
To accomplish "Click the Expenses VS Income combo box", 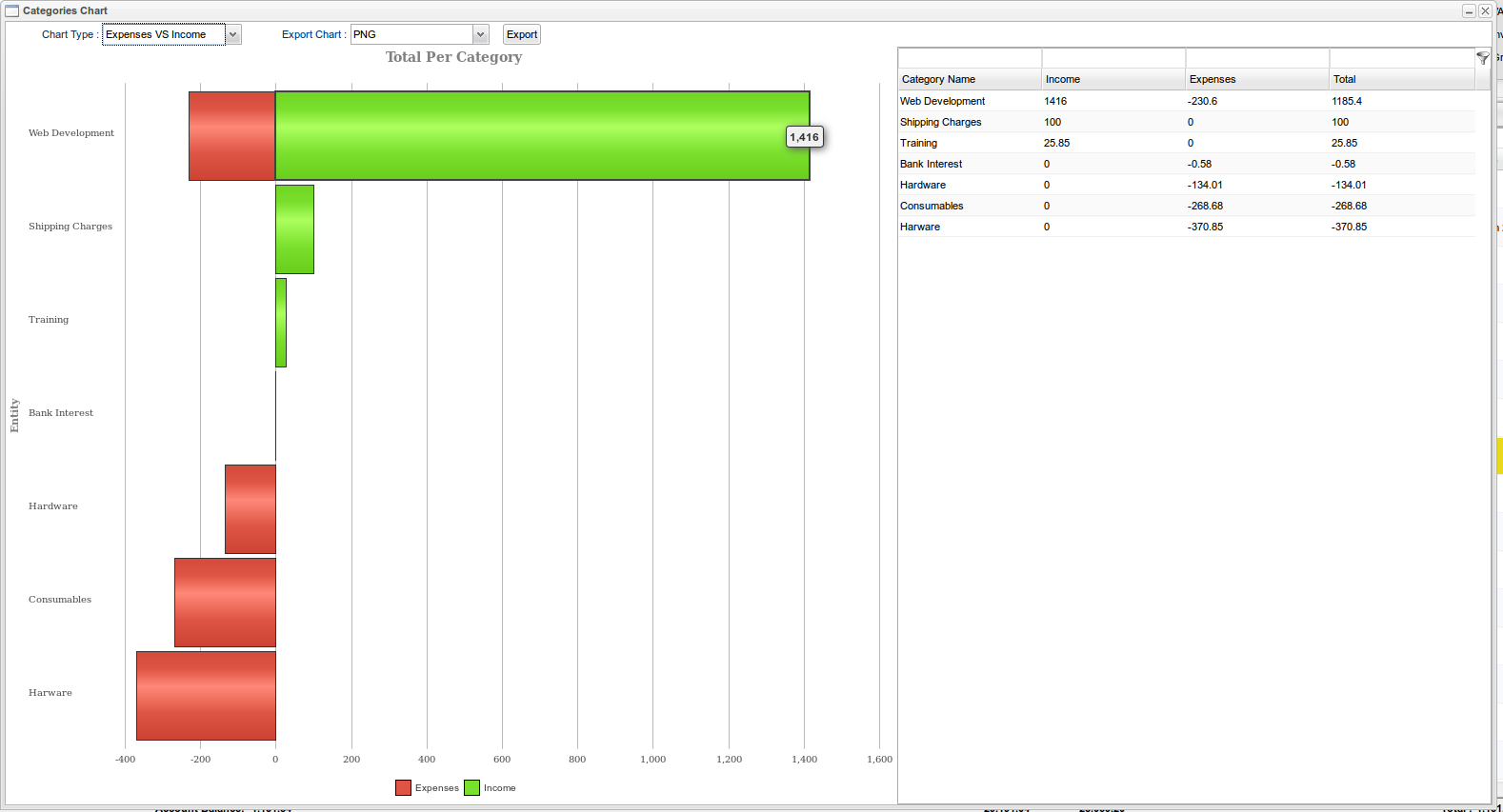I will point(164,34).
